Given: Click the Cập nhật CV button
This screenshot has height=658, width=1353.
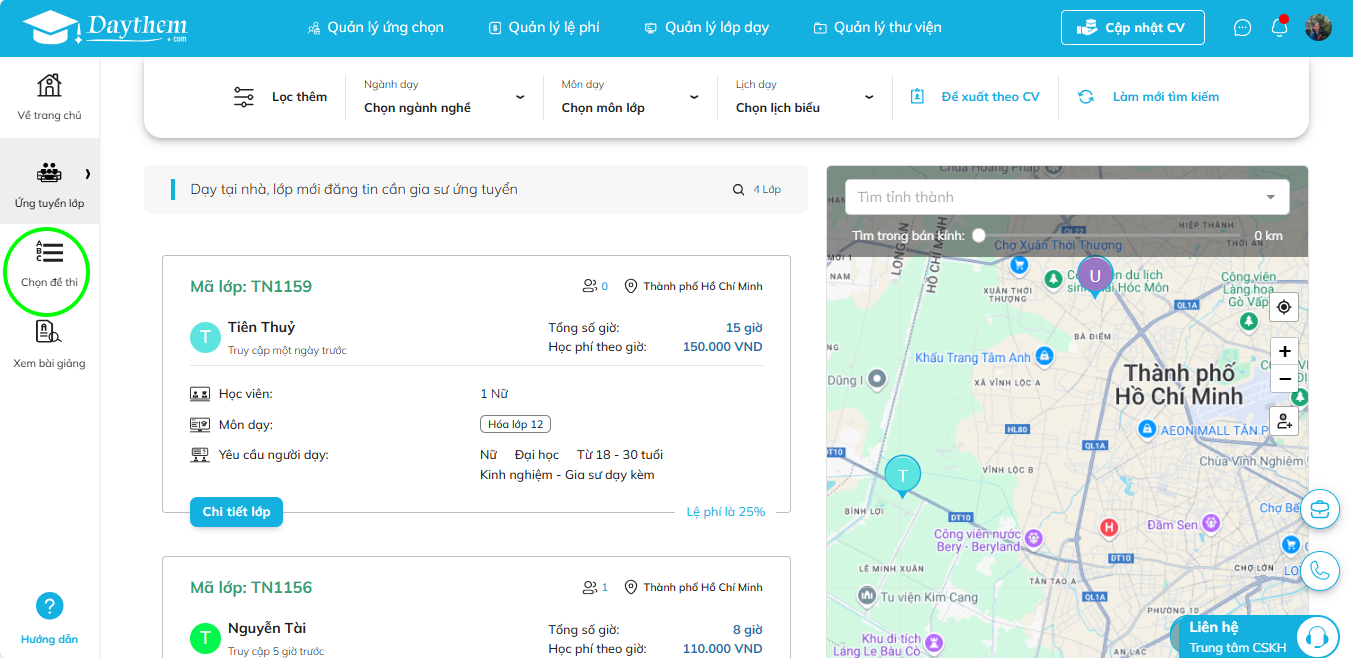Looking at the screenshot, I should (1133, 28).
